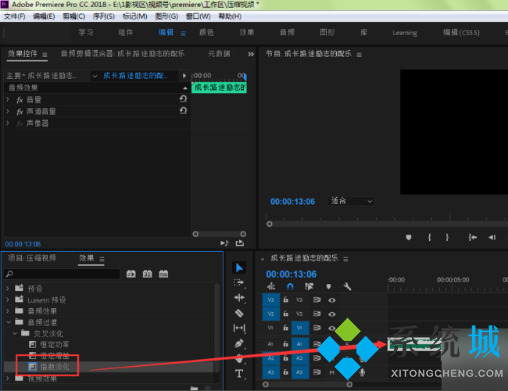508x391 pixels.
Task: Click Mark In in Program monitor
Action: point(429,237)
